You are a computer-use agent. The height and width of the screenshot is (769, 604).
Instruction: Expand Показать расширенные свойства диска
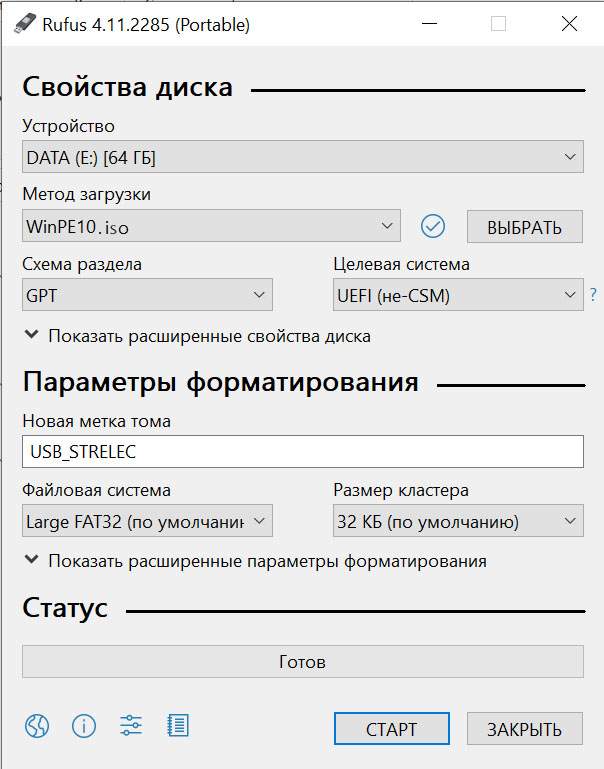tap(197, 336)
